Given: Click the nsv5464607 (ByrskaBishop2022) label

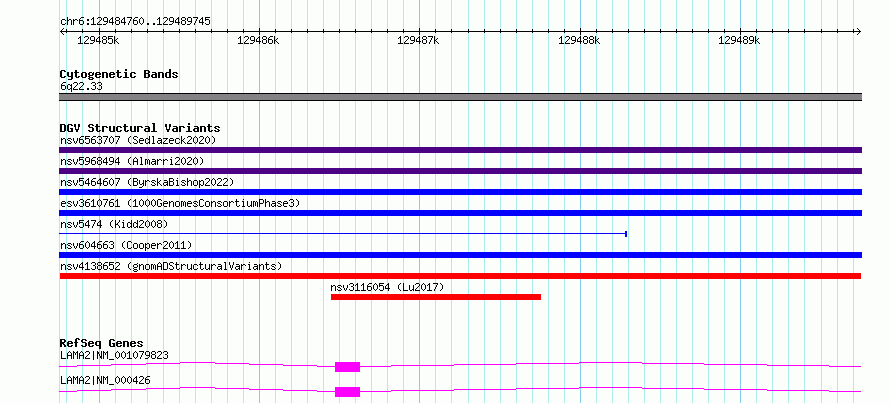Looking at the screenshot, I should click(147, 182).
